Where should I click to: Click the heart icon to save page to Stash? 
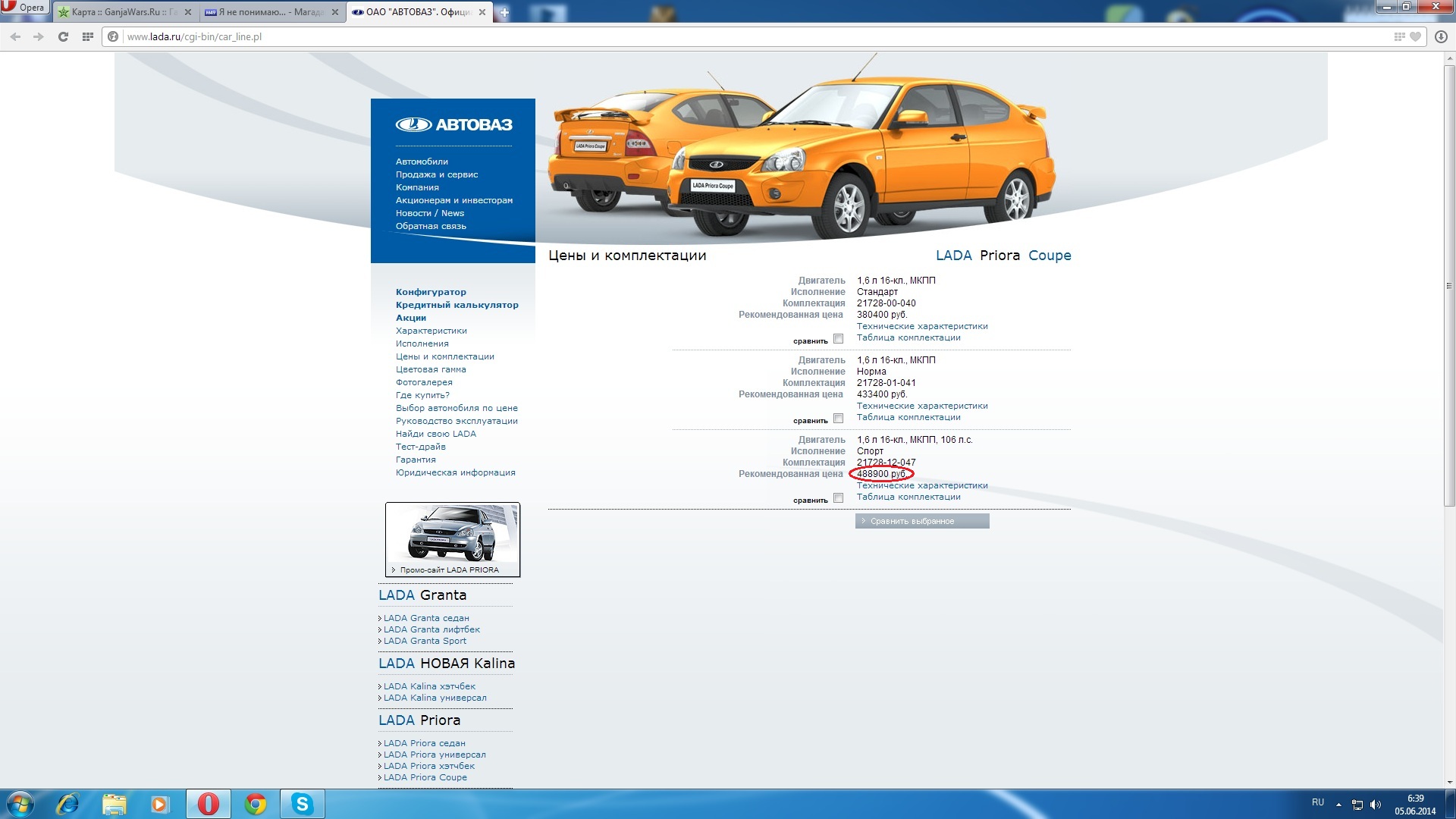tap(1415, 36)
